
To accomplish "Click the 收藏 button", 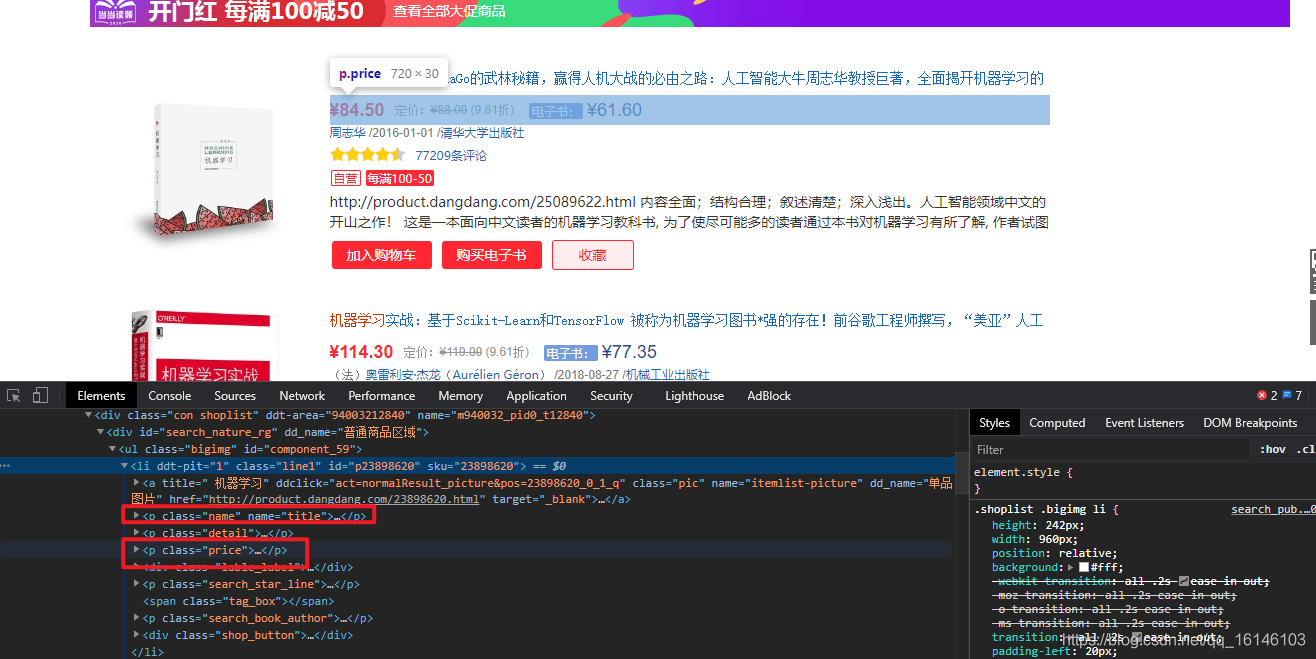I will (593, 255).
